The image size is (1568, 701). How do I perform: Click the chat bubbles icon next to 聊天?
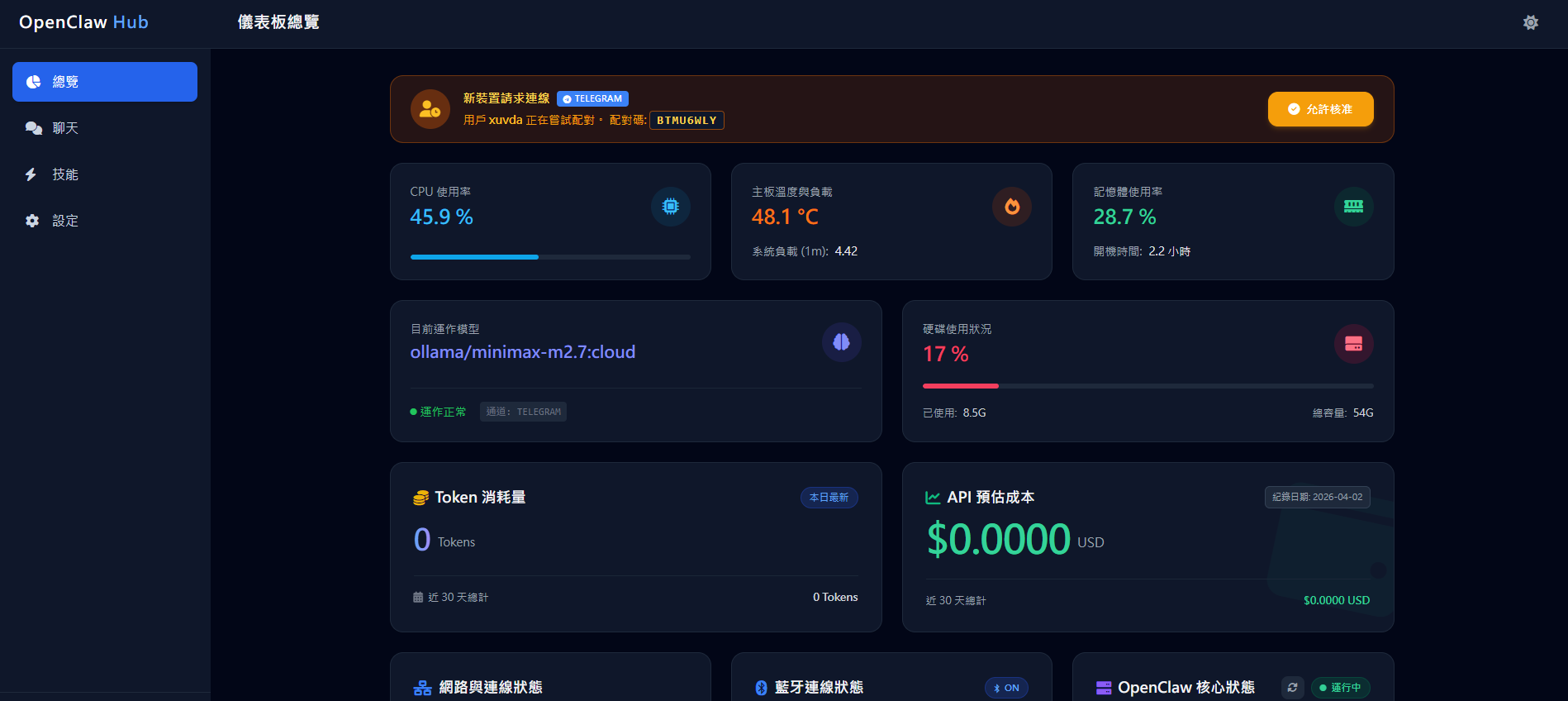34,128
